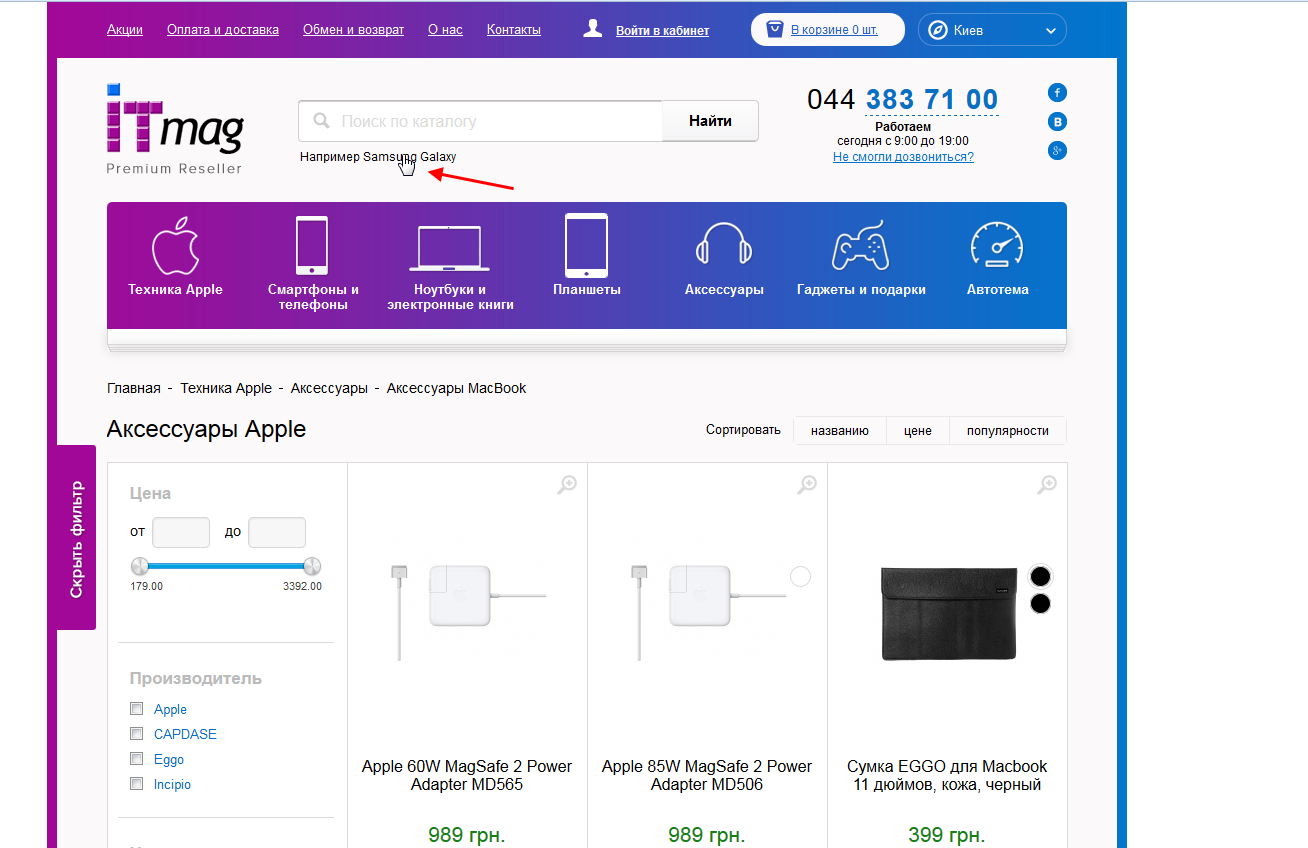Enable the CAPDASE manufacturer filter
This screenshot has width=1308, height=848.
click(x=137, y=734)
